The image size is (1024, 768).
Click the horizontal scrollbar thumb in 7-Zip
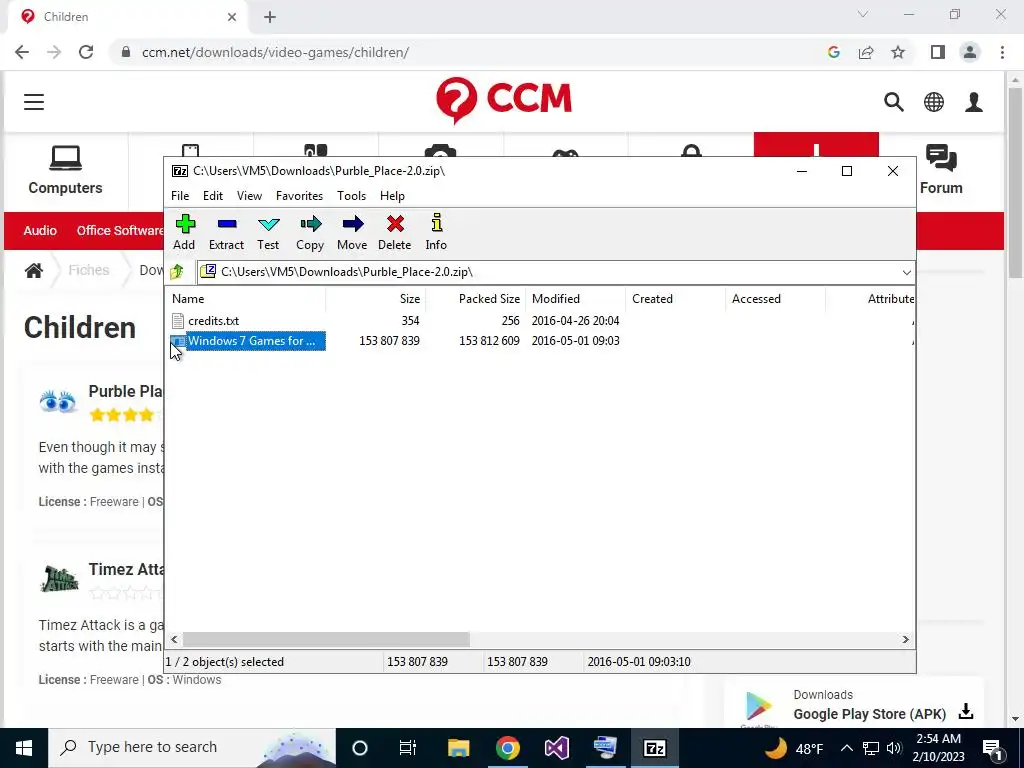click(326, 639)
